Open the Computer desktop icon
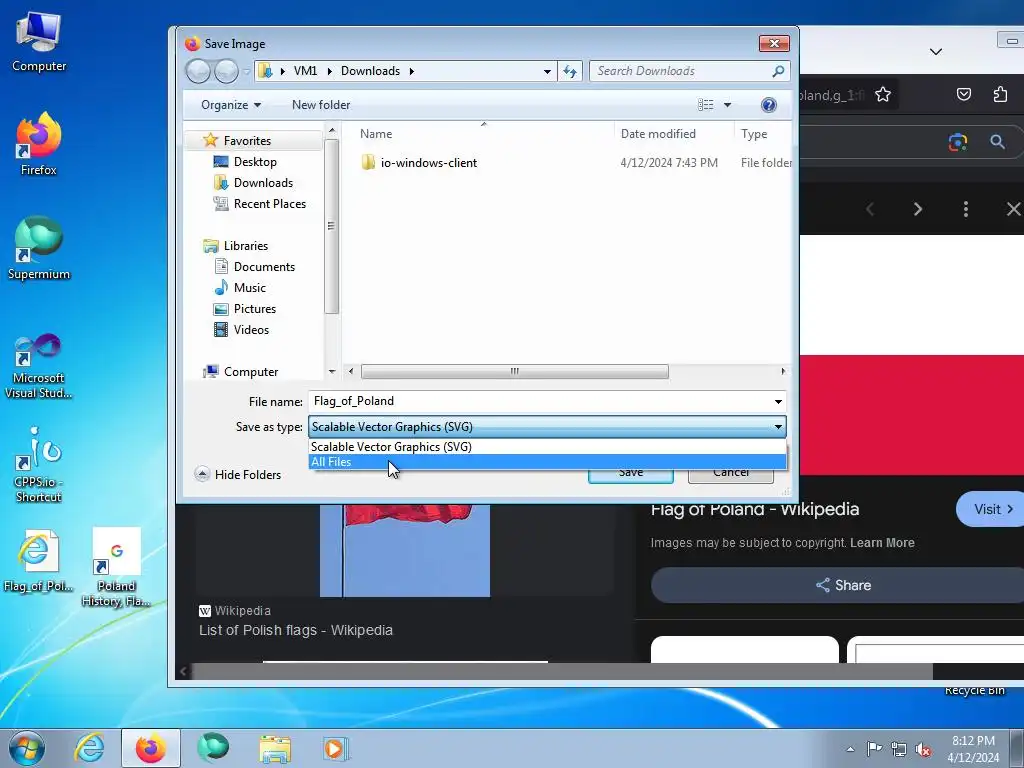1024x768 pixels. click(x=39, y=41)
